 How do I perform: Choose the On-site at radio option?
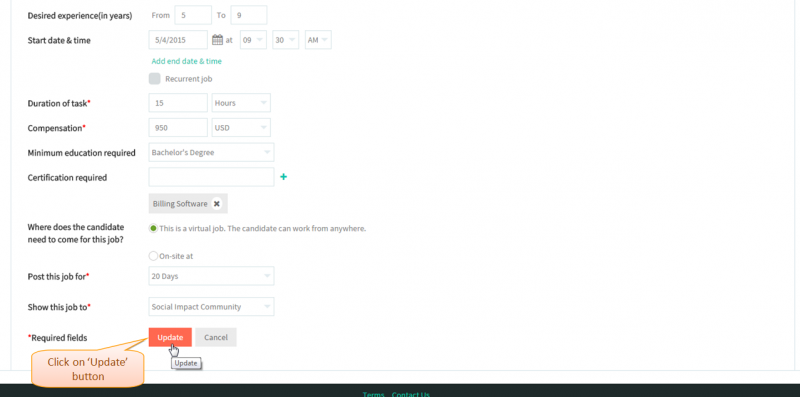pyautogui.click(x=153, y=256)
